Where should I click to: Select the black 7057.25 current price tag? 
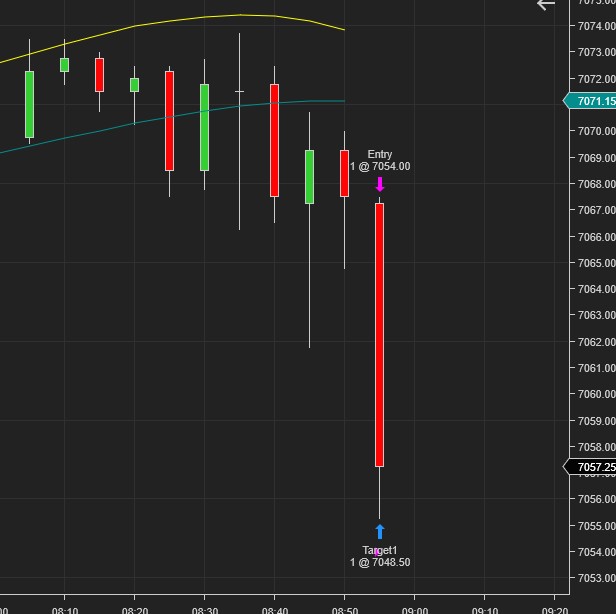click(x=590, y=467)
